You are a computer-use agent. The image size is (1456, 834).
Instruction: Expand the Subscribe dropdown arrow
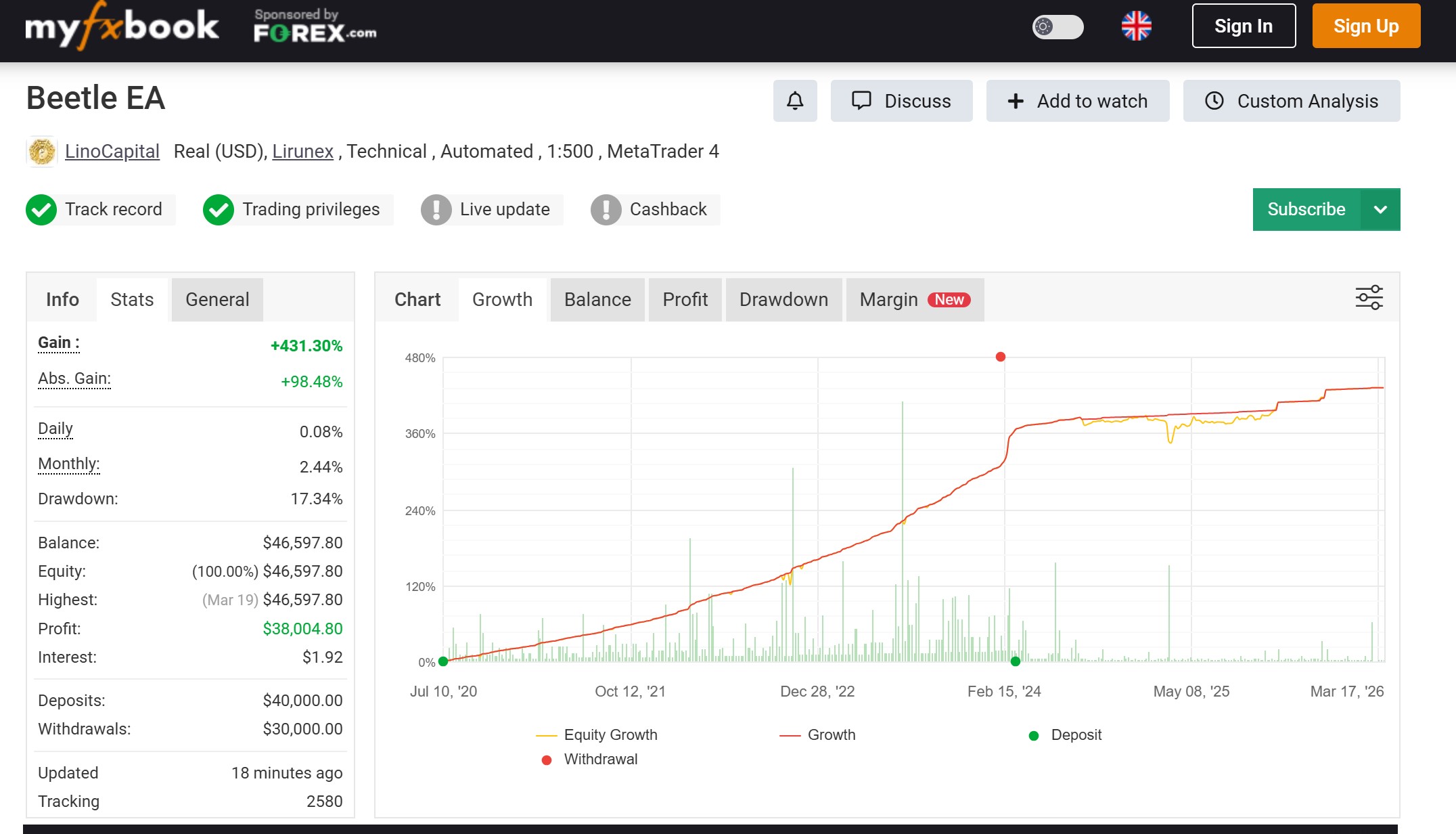tap(1380, 210)
